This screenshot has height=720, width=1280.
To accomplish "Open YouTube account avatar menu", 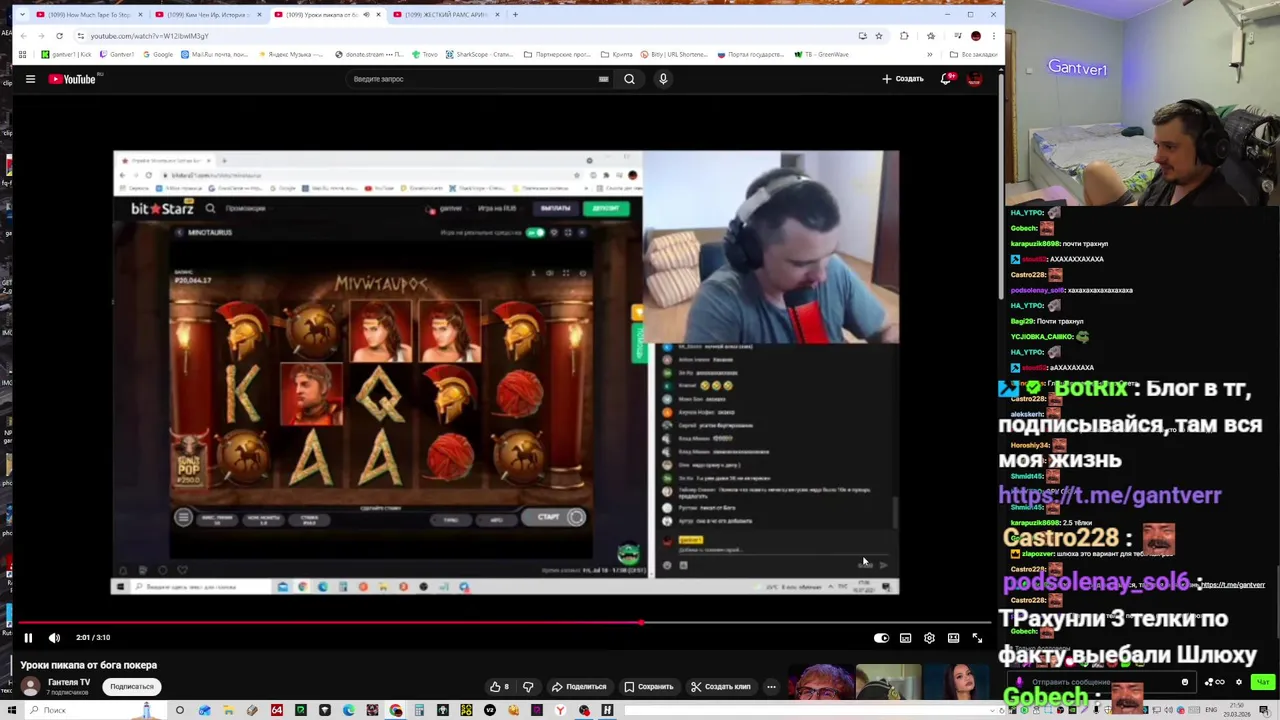I will [975, 79].
